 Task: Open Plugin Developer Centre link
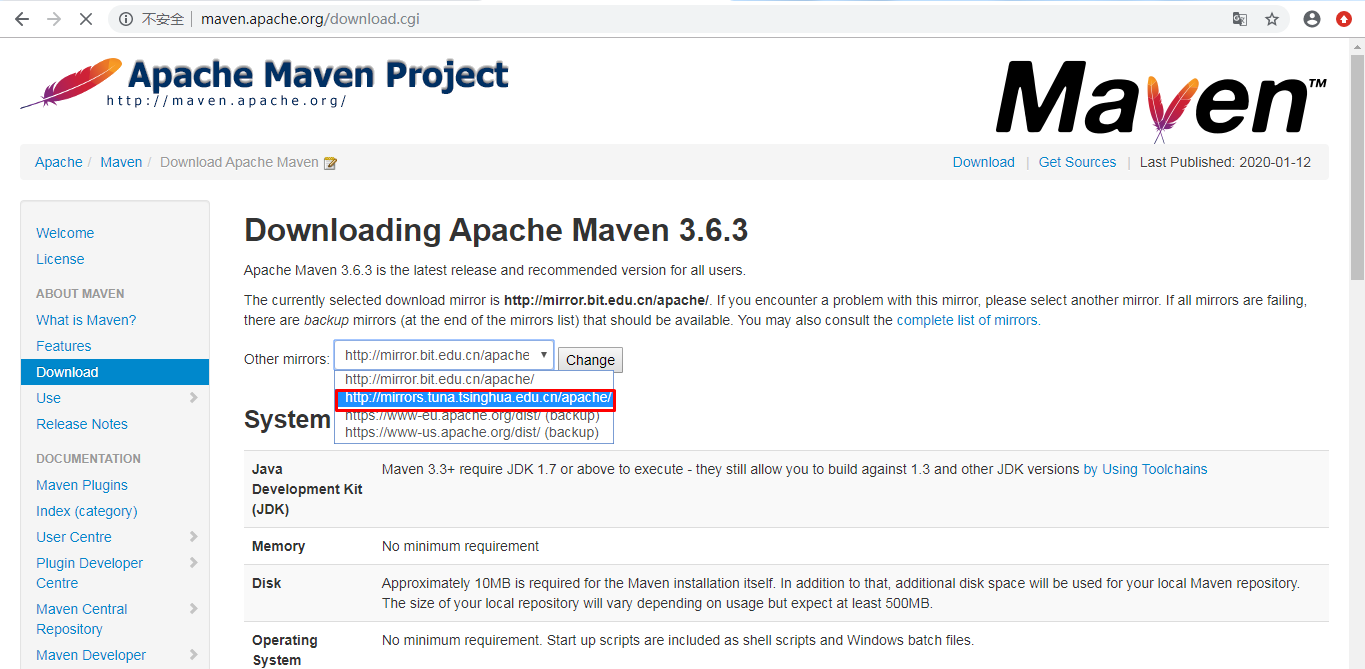[x=90, y=573]
